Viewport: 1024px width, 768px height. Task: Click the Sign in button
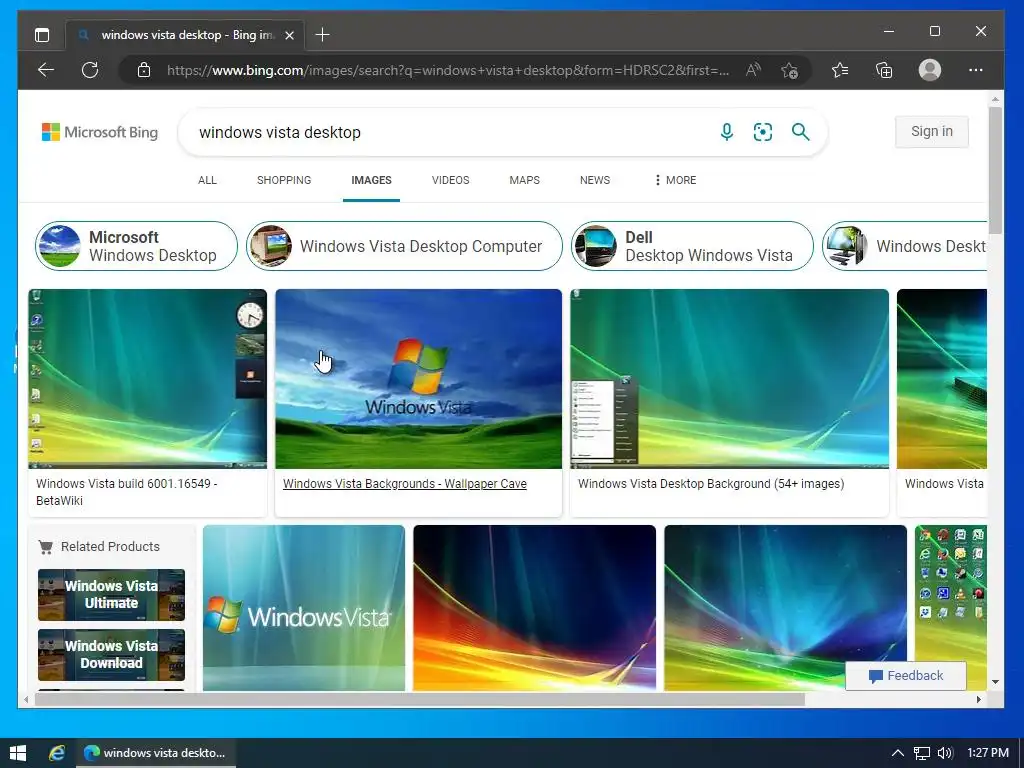[x=931, y=131]
